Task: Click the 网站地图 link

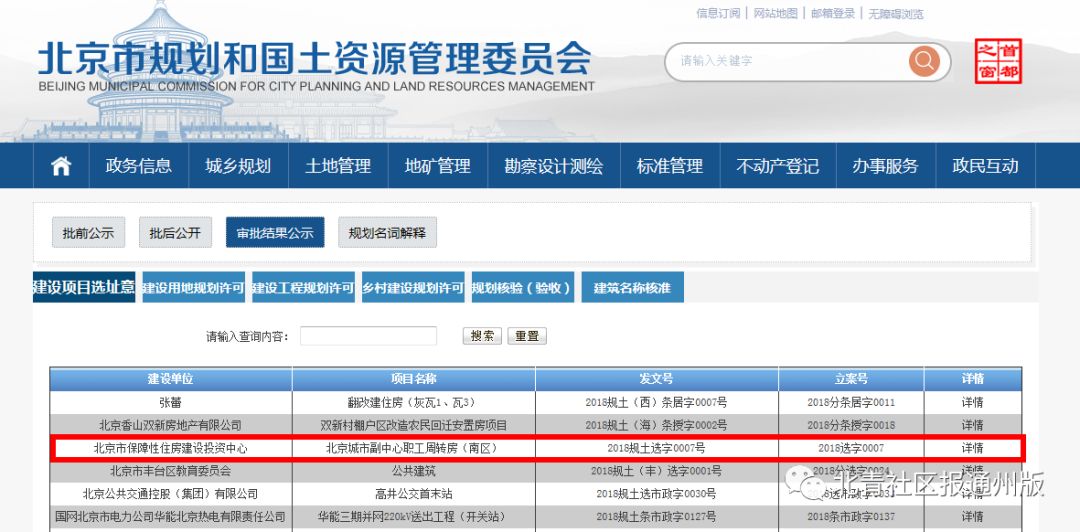Action: [776, 13]
